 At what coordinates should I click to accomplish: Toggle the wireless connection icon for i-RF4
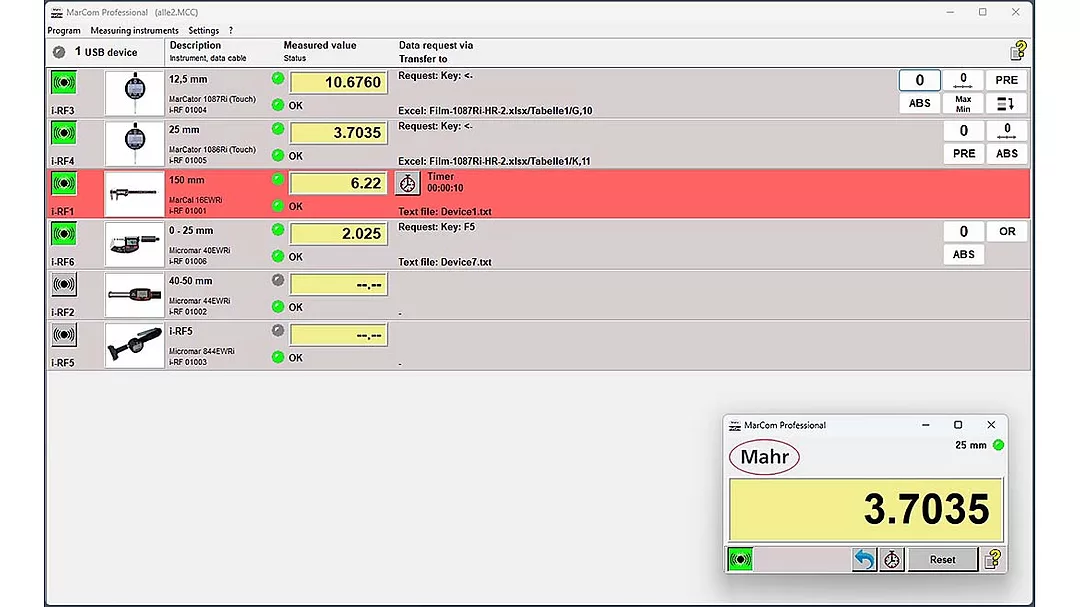click(x=64, y=133)
